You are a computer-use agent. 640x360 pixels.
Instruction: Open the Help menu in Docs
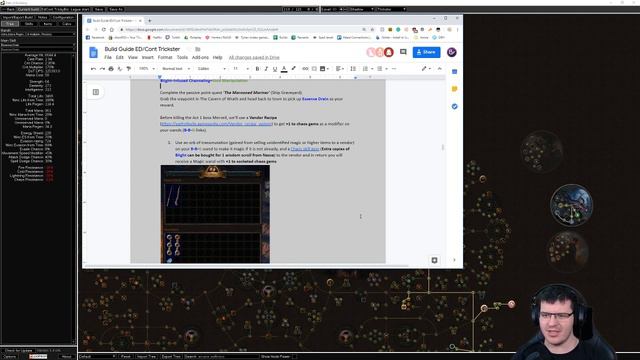(218, 58)
